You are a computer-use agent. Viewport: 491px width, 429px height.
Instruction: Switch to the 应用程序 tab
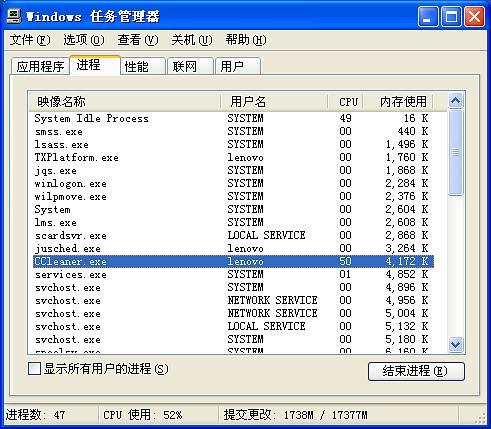40,66
